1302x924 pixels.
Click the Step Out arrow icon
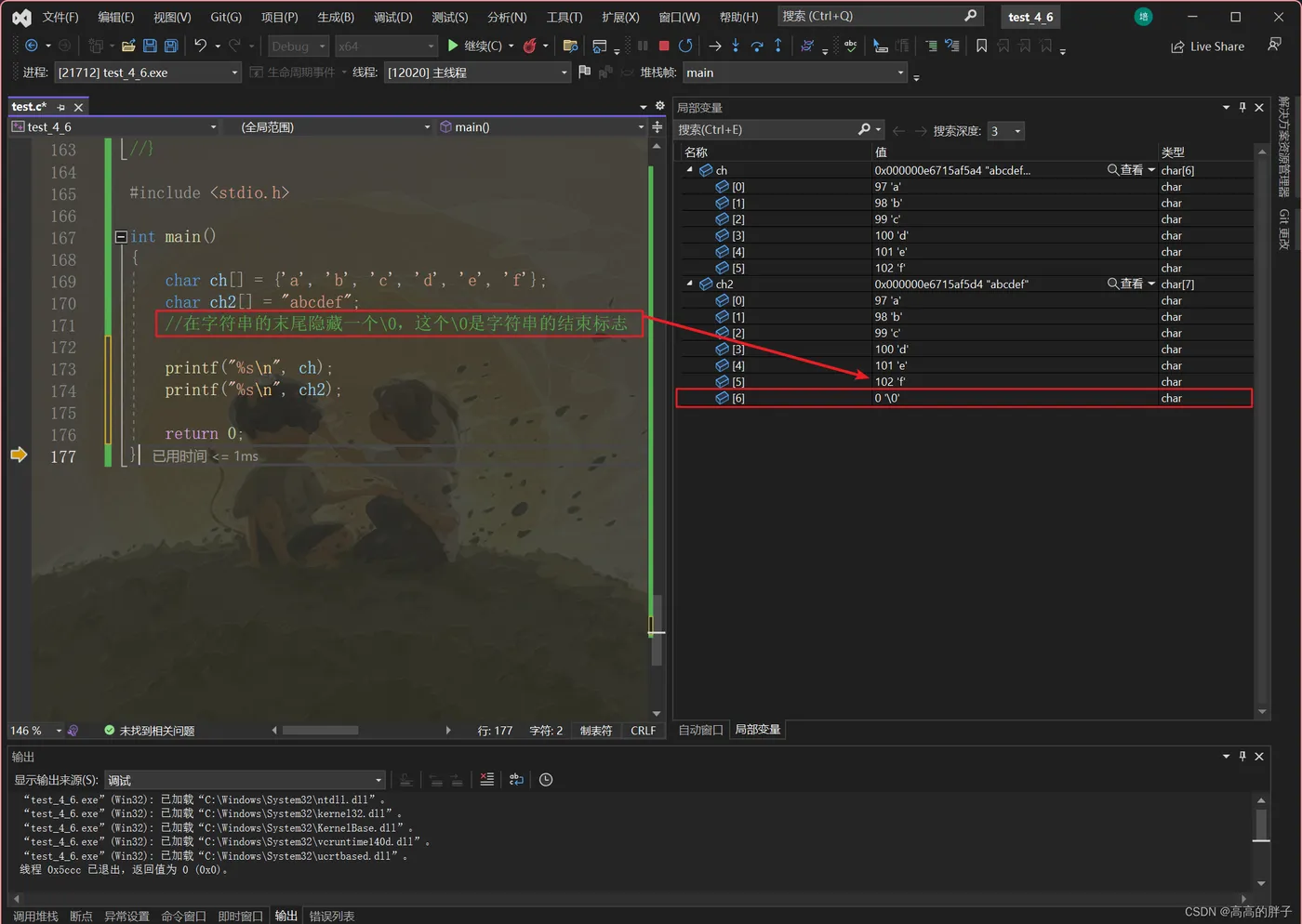(x=778, y=46)
